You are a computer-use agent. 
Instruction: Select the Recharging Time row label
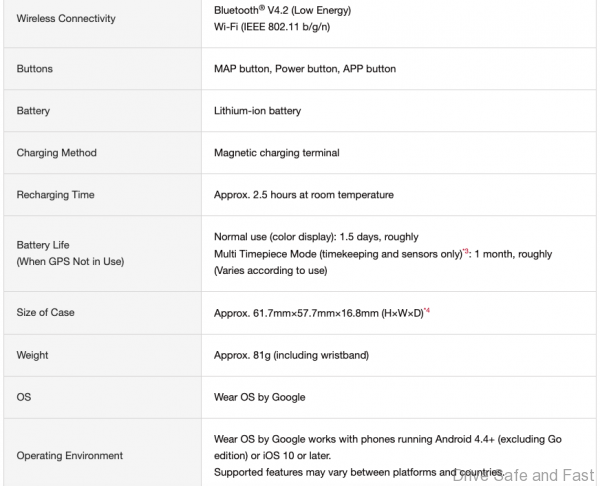pyautogui.click(x=55, y=195)
